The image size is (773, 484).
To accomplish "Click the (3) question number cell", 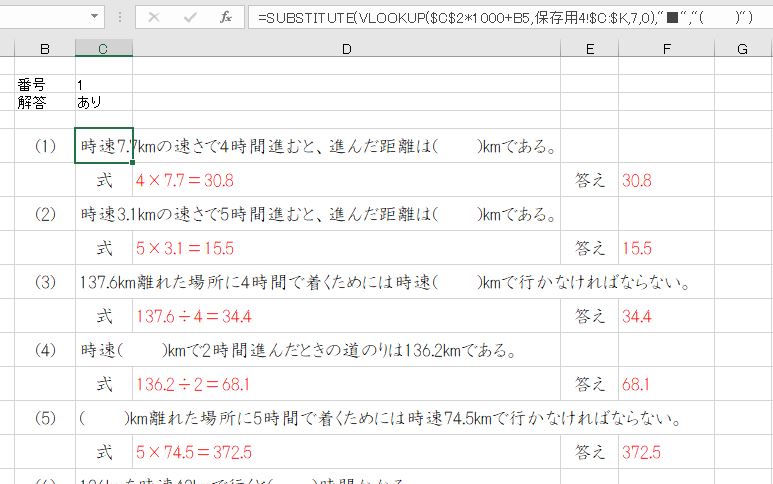I will tap(45, 282).
